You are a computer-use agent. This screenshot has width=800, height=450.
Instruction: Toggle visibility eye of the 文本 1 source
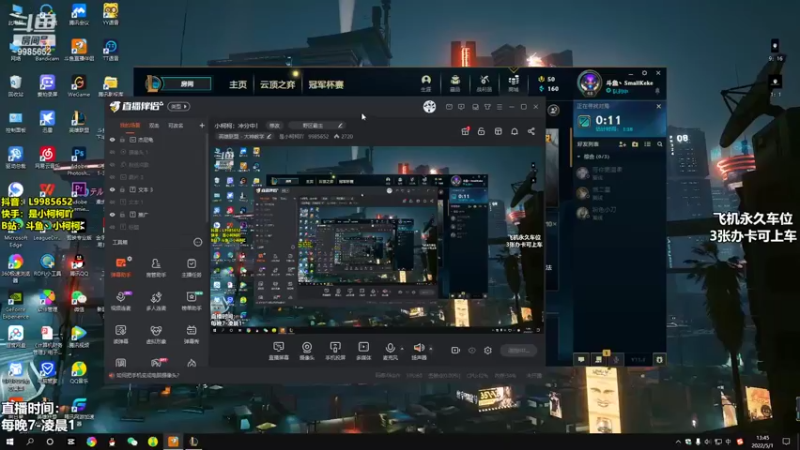(112, 202)
